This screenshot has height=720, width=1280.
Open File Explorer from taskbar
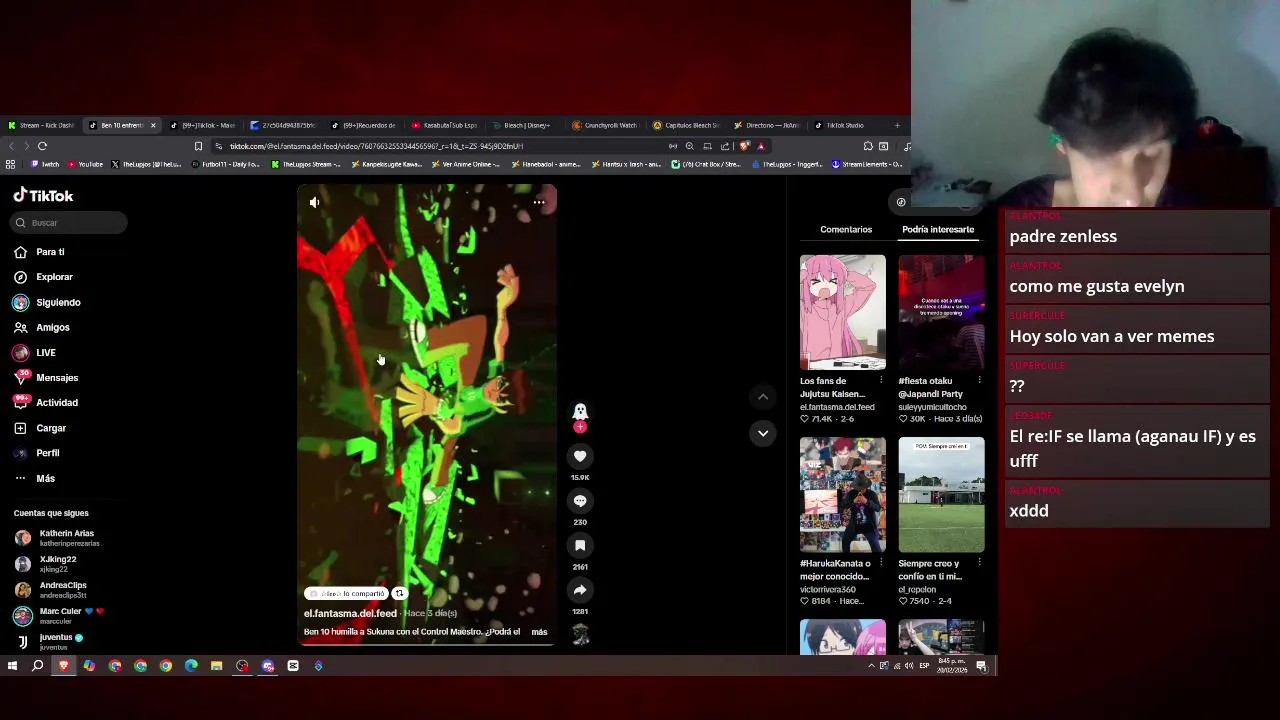(x=216, y=666)
